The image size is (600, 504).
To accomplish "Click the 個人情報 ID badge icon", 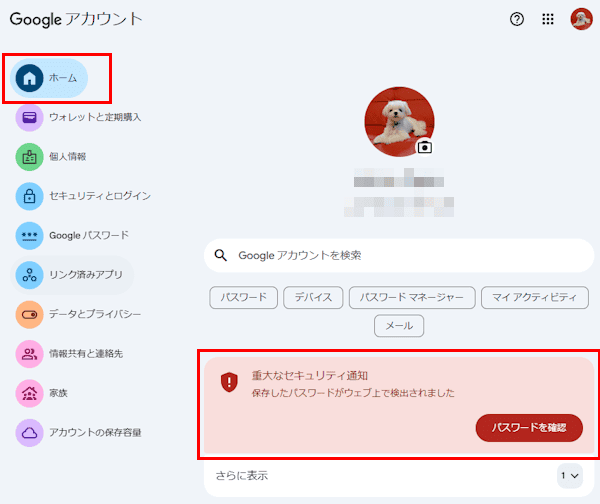I will 29,157.
